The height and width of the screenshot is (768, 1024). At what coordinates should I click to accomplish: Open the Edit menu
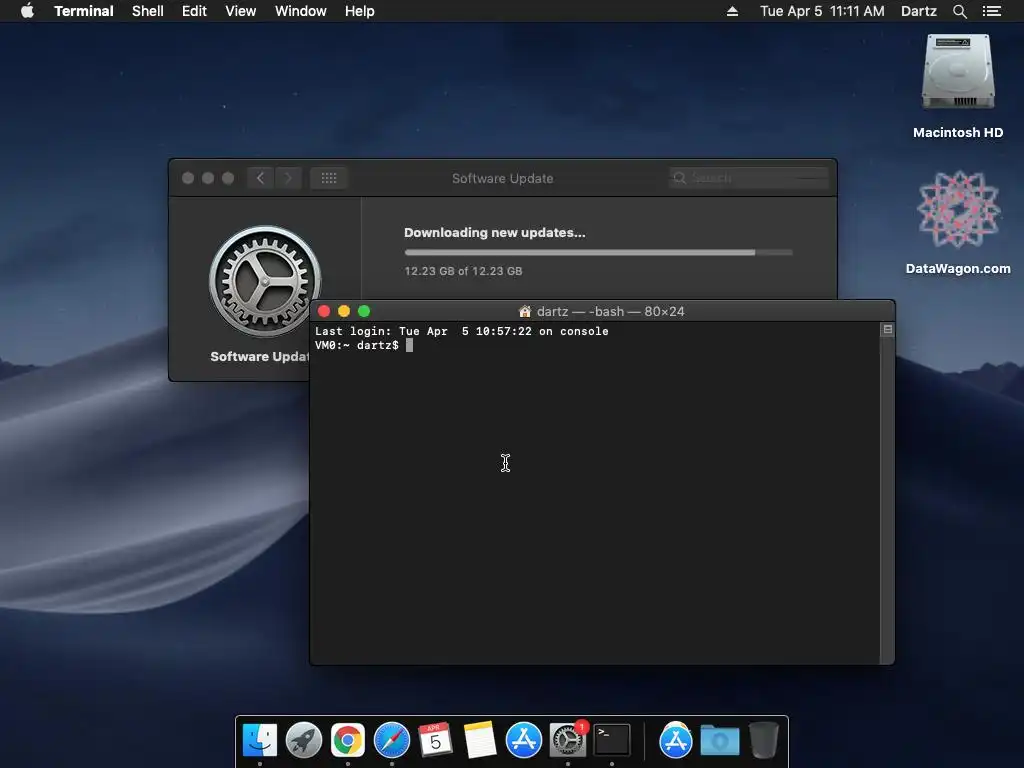click(x=194, y=11)
